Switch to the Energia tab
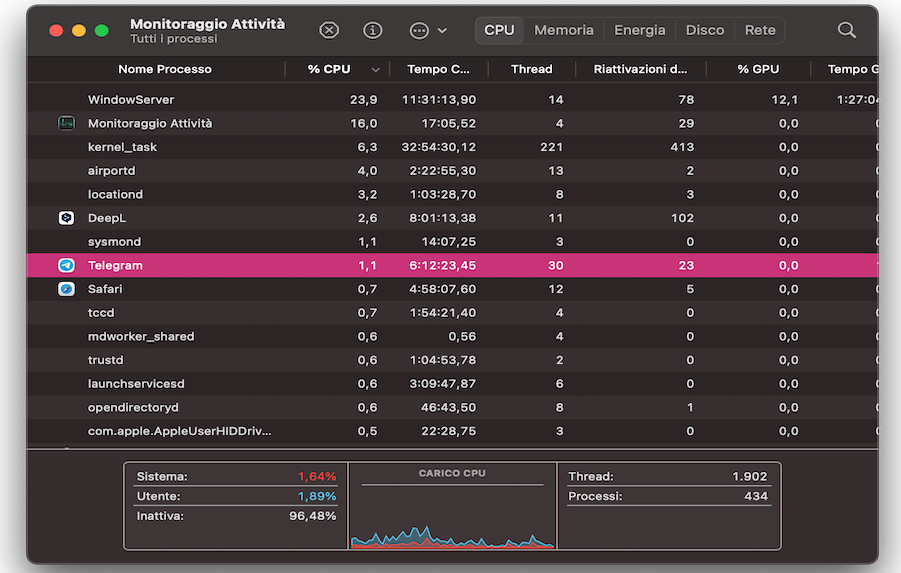The image size is (901, 573). click(639, 30)
